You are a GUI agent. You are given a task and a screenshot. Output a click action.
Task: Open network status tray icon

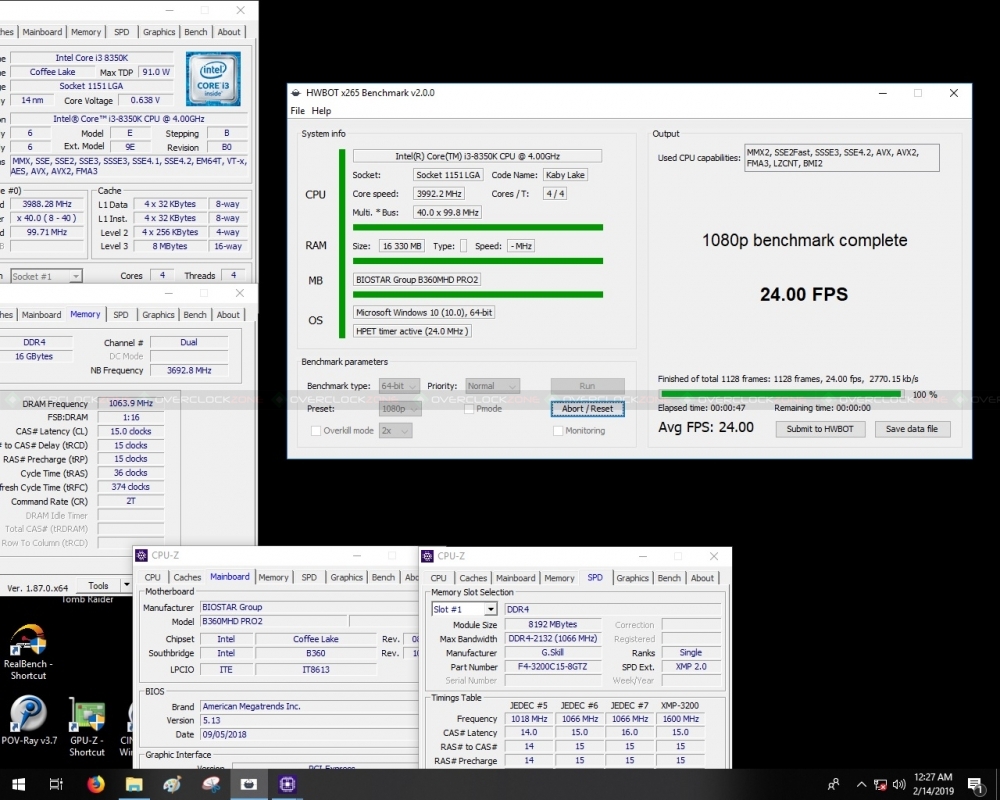click(880, 784)
